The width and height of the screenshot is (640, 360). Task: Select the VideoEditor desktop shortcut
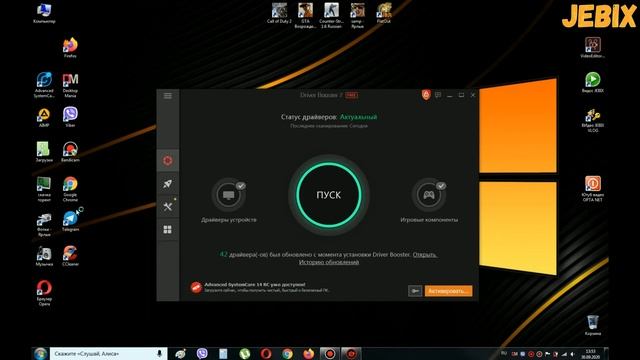[593, 47]
